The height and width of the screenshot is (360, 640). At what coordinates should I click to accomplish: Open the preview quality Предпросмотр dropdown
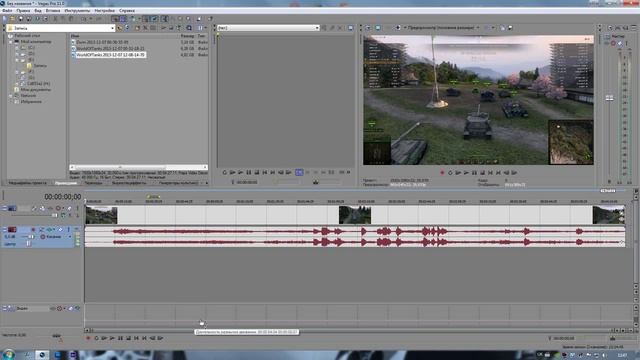click(444, 28)
